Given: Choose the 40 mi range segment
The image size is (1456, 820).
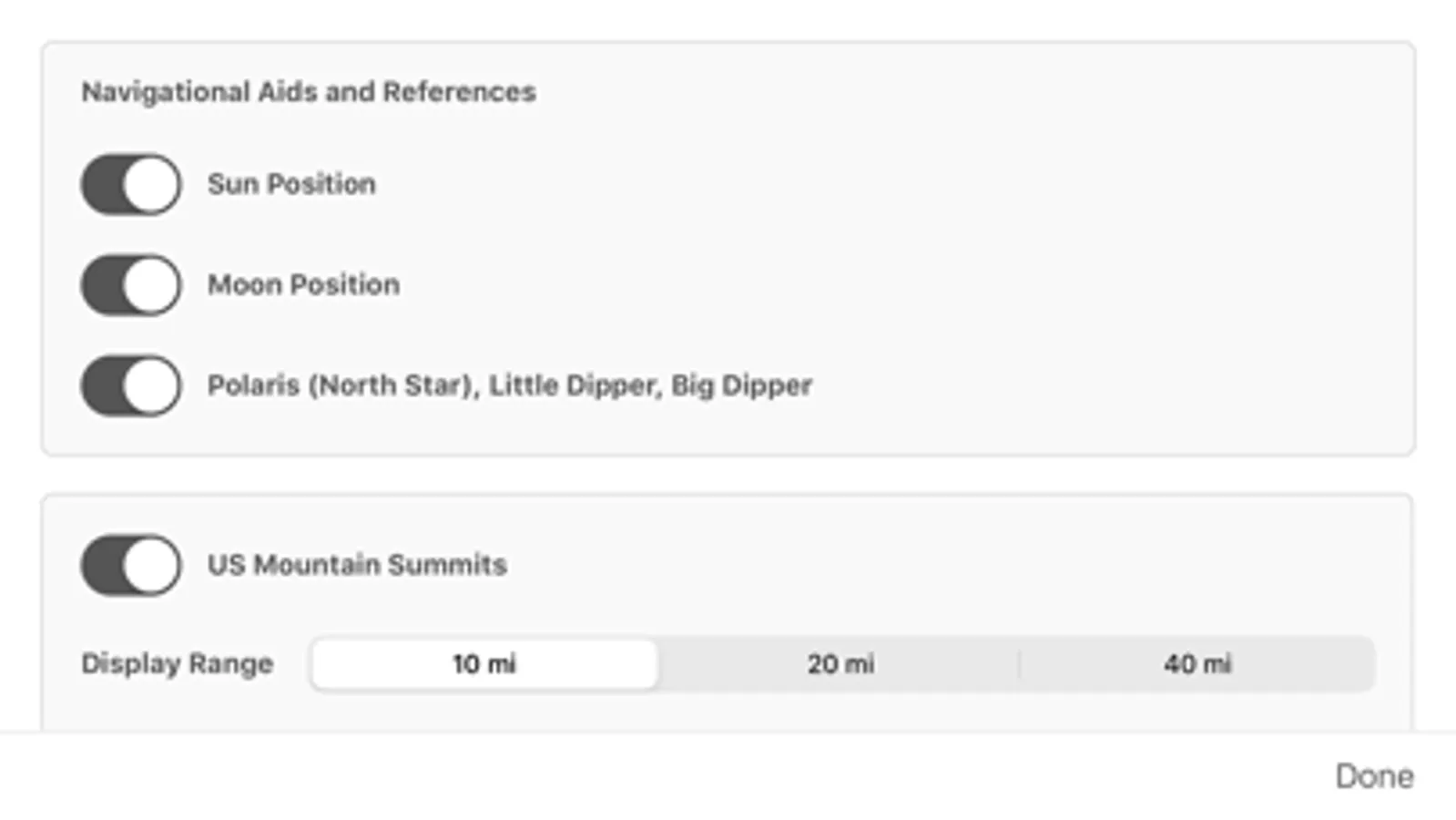Looking at the screenshot, I should pos(1196,664).
